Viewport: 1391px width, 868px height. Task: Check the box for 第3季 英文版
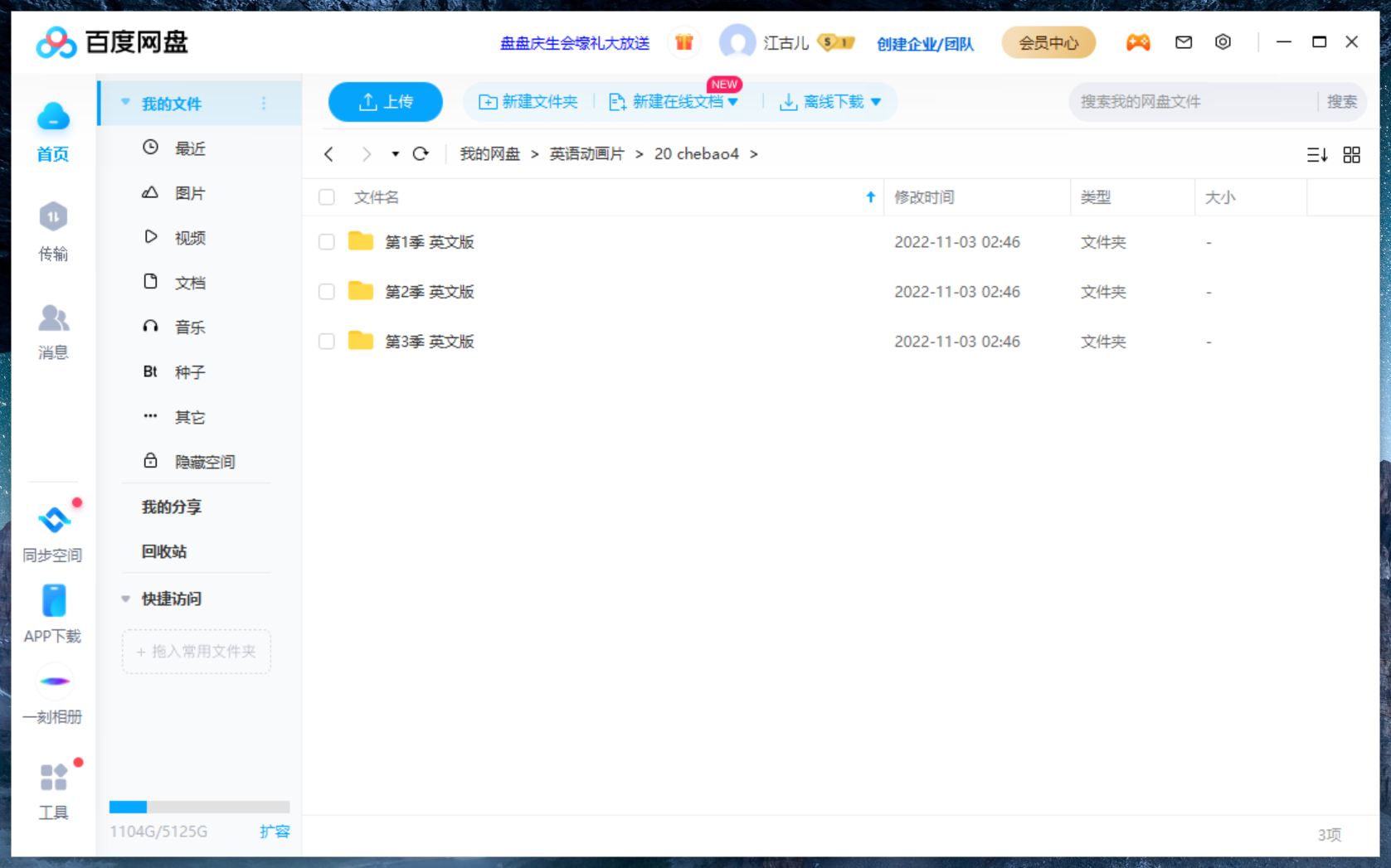326,341
